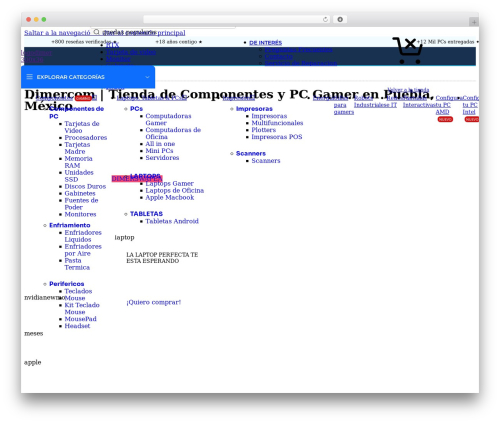Click the Explorar Categorías button
Image resolution: width=500 pixels, height=423 pixels.
pos(88,77)
